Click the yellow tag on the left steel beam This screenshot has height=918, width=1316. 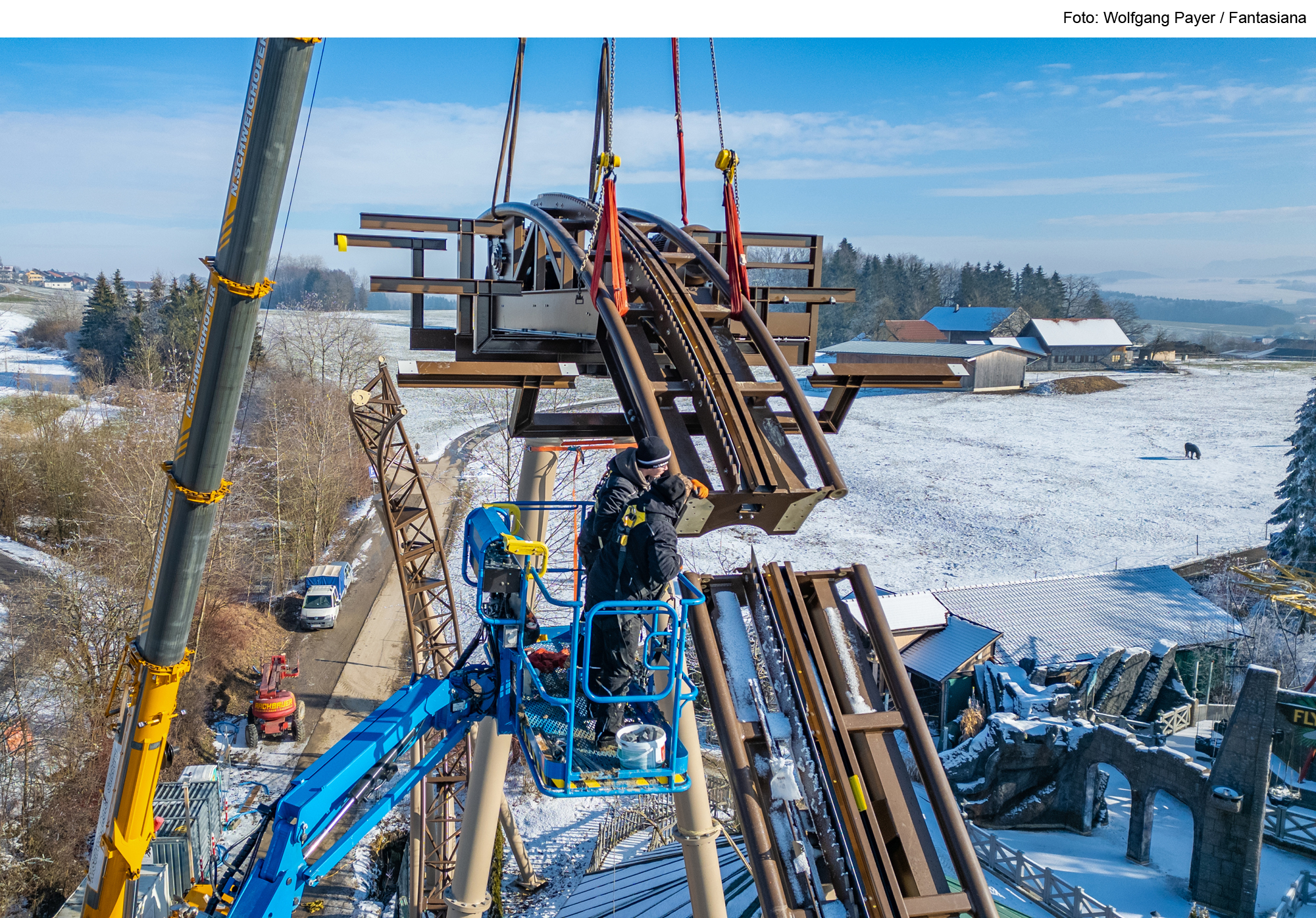[x=342, y=242]
